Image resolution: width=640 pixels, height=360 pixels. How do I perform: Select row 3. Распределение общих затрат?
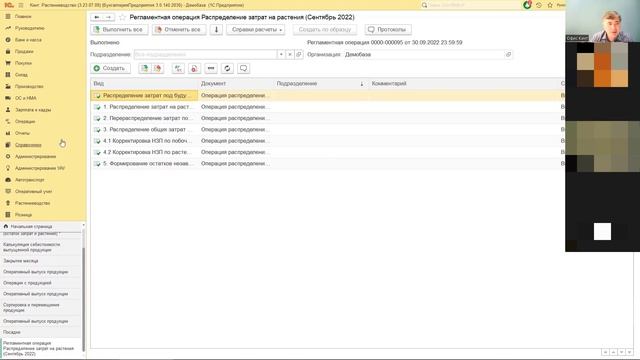point(144,129)
